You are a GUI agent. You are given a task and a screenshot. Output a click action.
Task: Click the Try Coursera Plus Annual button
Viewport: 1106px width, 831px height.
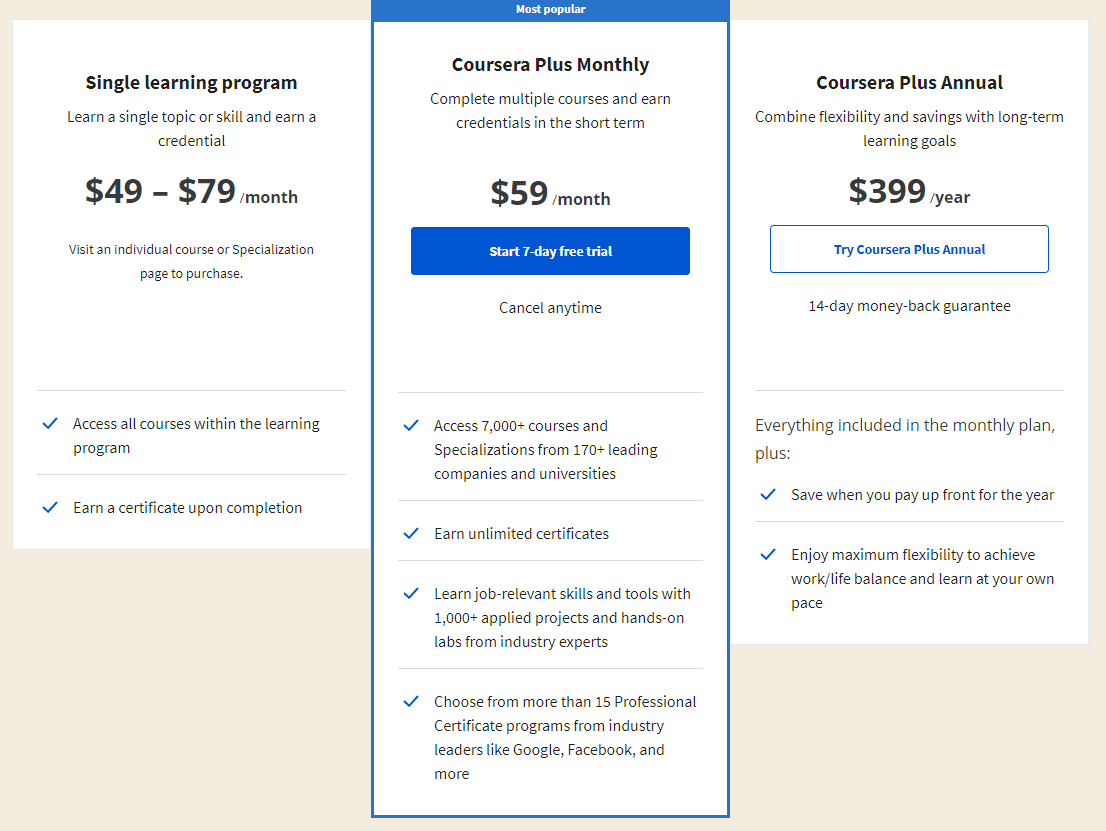pos(909,249)
